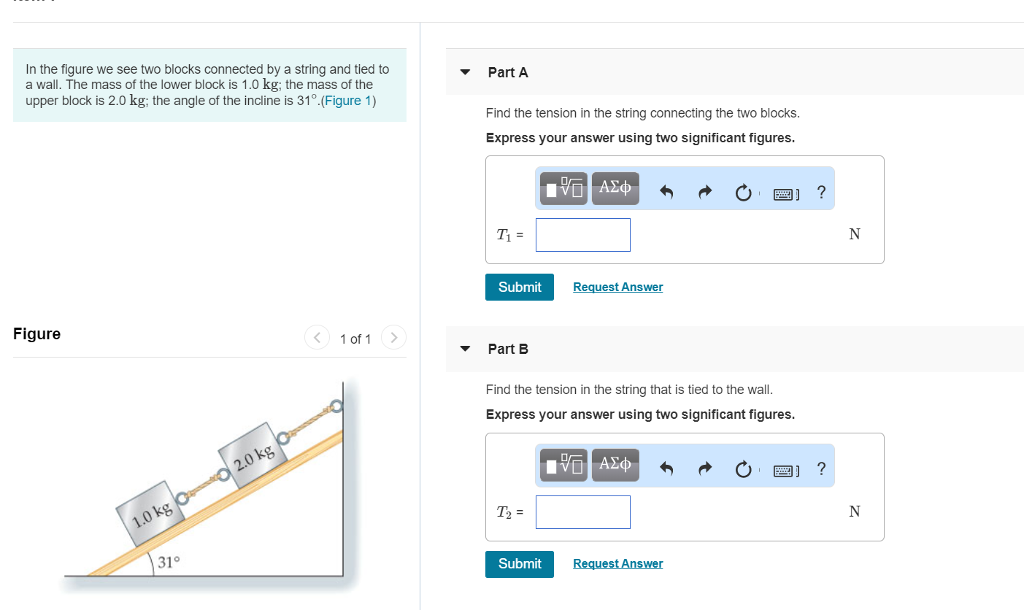Click the undo arrow in Part B toolbar

pyautogui.click(x=666, y=466)
